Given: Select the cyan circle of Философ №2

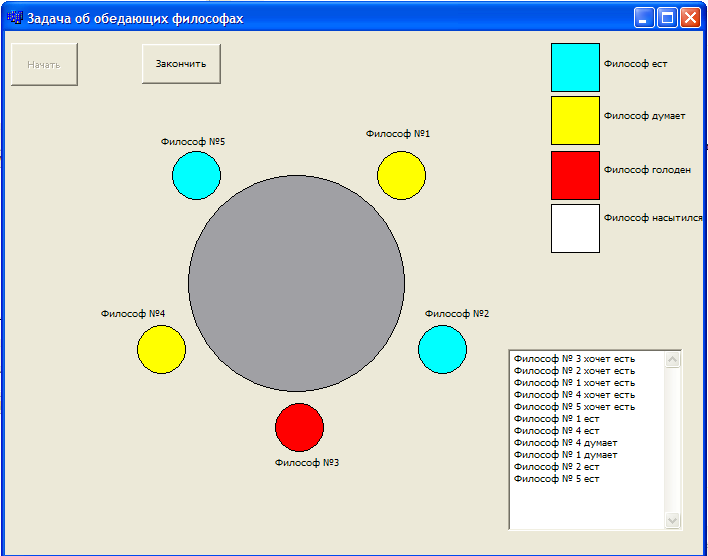Looking at the screenshot, I should pos(442,349).
